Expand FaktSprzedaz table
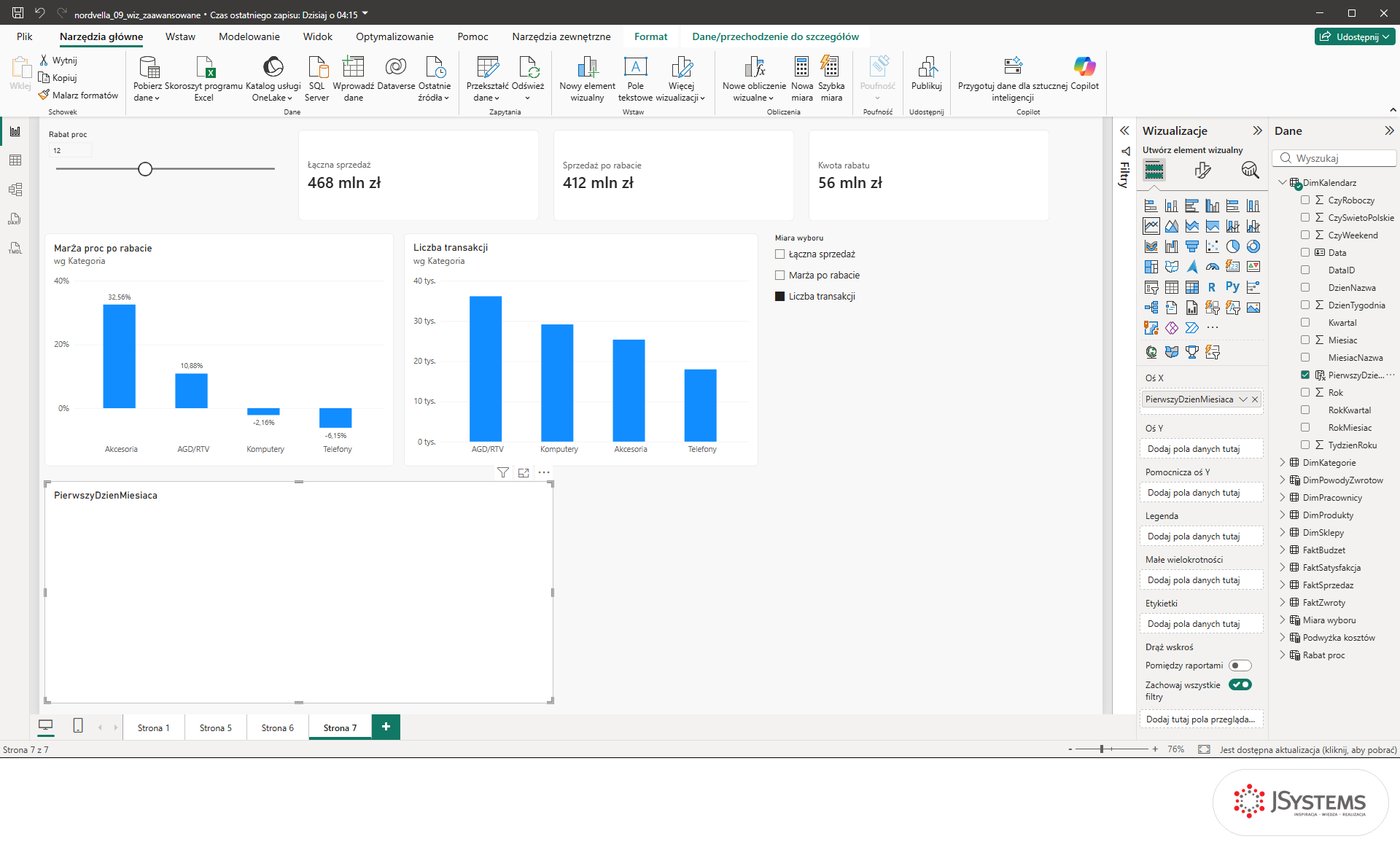1400x847 pixels. (1283, 585)
